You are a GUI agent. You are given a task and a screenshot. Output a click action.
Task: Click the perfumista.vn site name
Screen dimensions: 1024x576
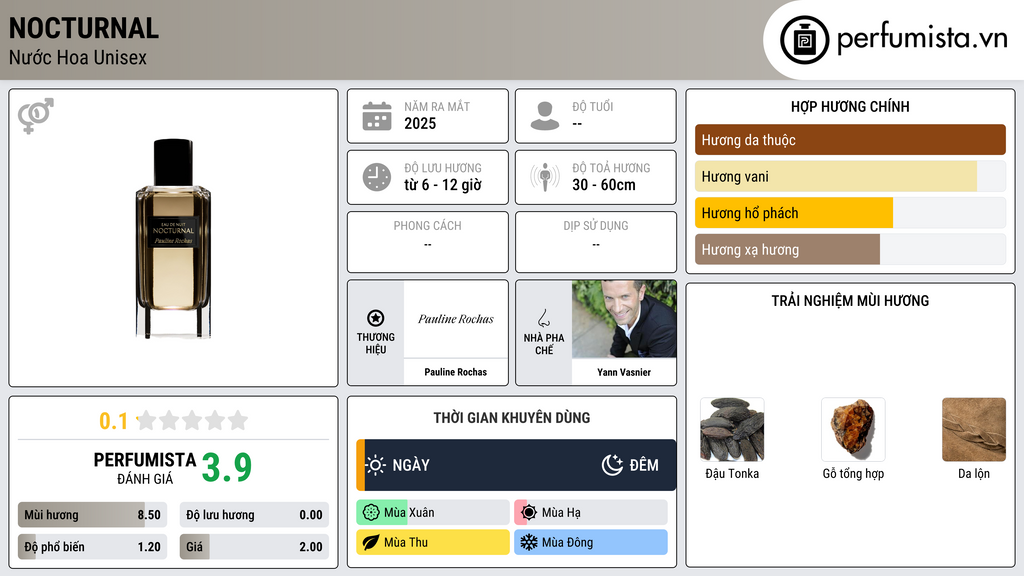click(x=922, y=39)
